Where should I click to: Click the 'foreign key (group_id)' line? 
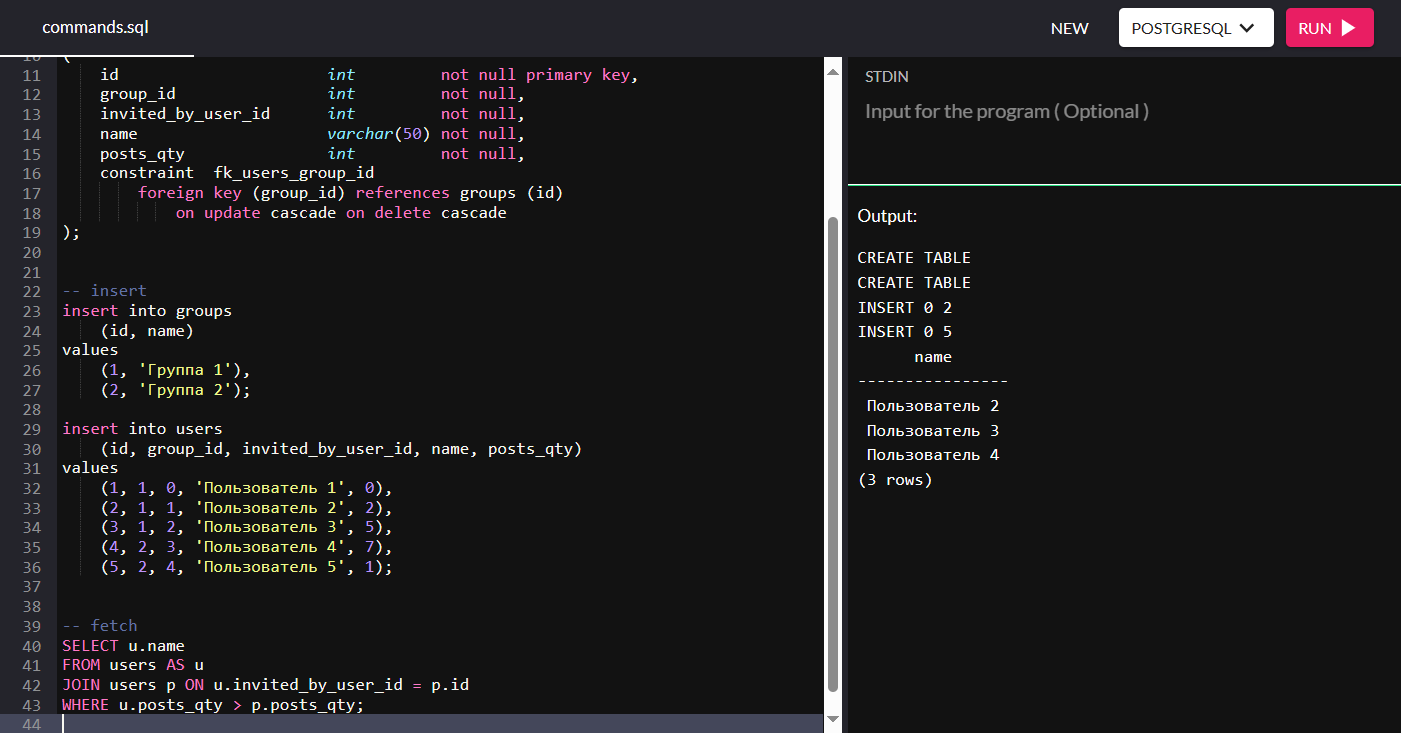click(350, 193)
